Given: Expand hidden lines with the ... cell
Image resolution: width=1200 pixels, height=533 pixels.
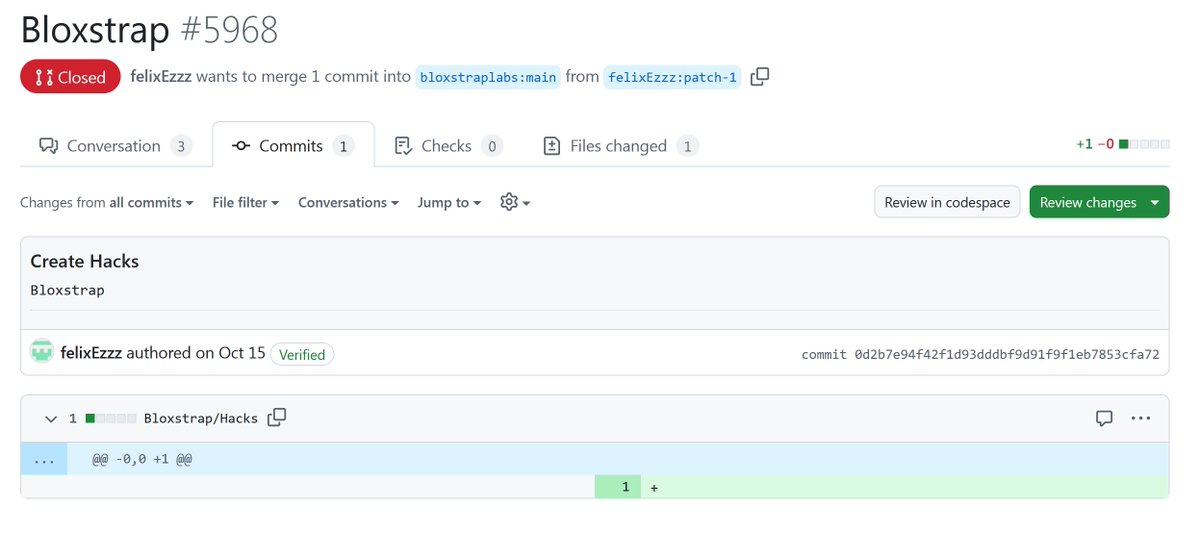Looking at the screenshot, I should tap(44, 459).
